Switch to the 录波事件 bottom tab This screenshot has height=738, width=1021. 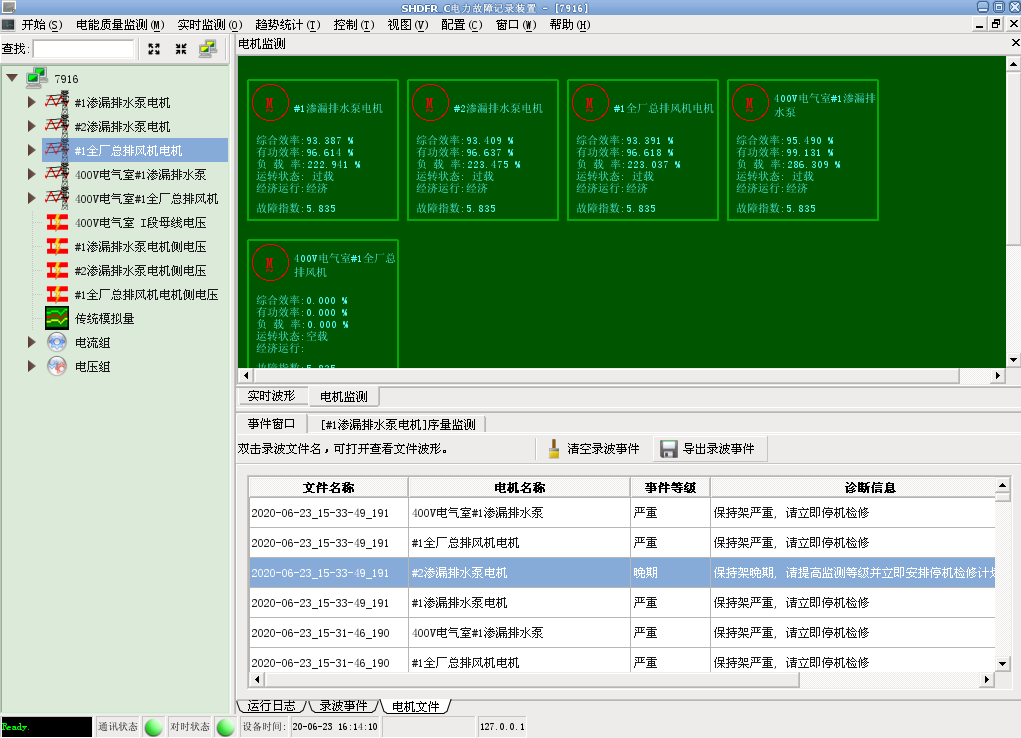coord(343,706)
